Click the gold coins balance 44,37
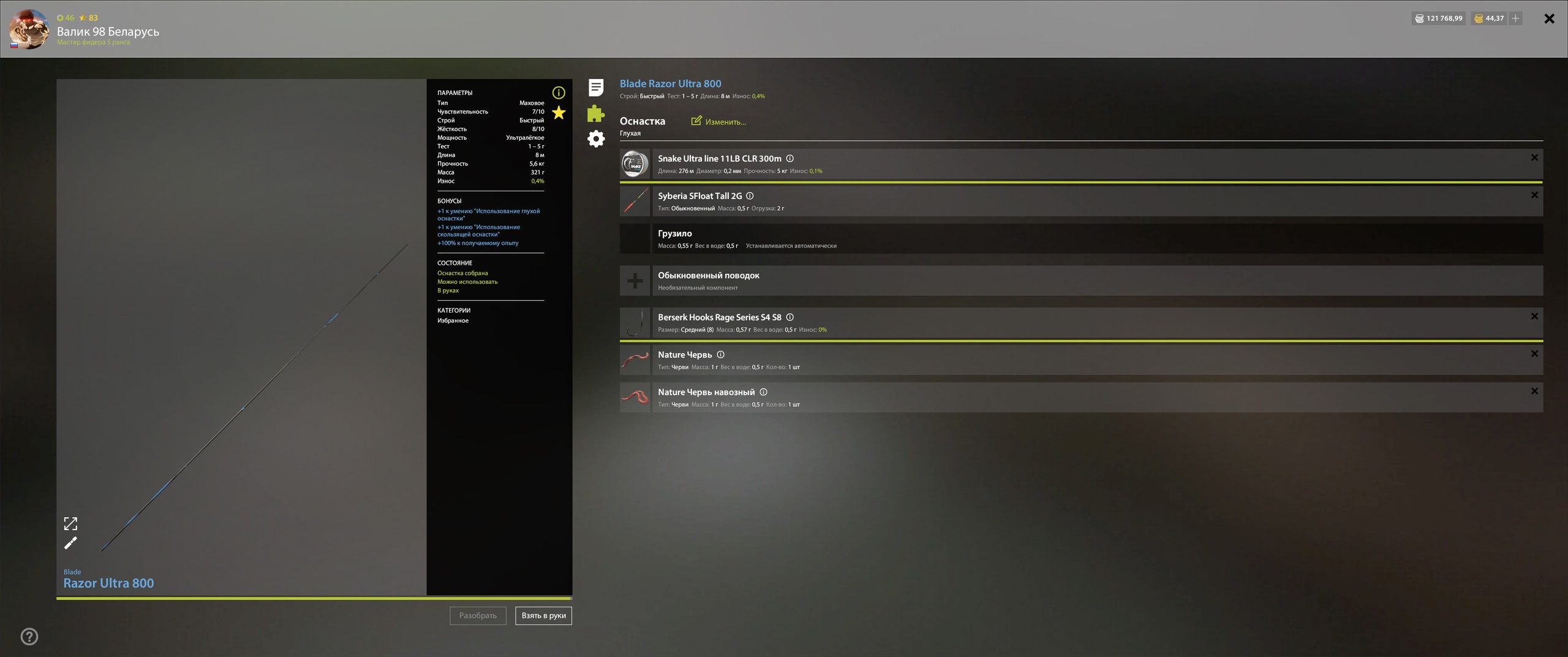This screenshot has width=1568, height=657. click(1489, 18)
